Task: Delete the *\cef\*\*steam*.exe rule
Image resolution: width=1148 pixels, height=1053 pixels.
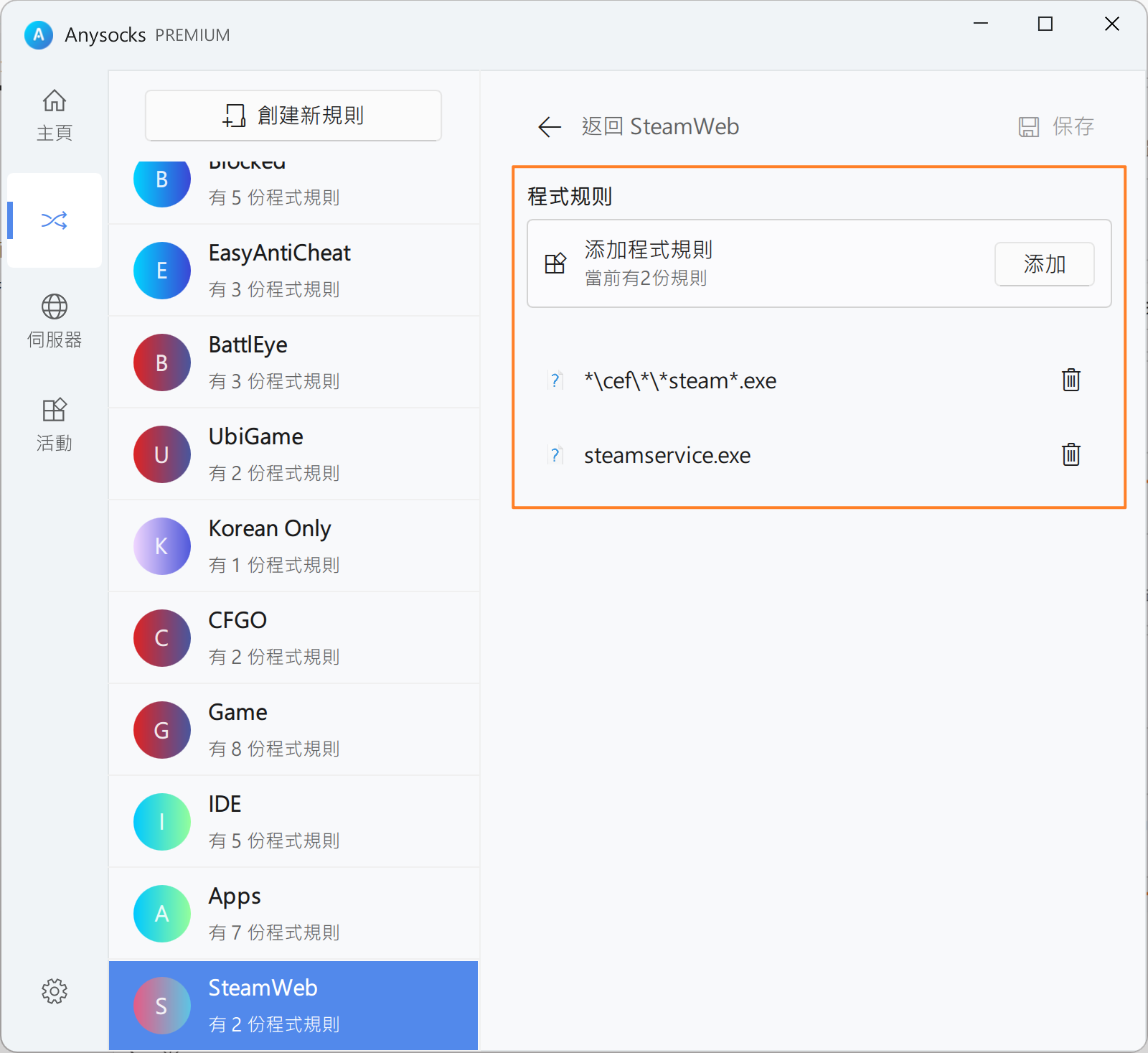Action: (x=1071, y=380)
